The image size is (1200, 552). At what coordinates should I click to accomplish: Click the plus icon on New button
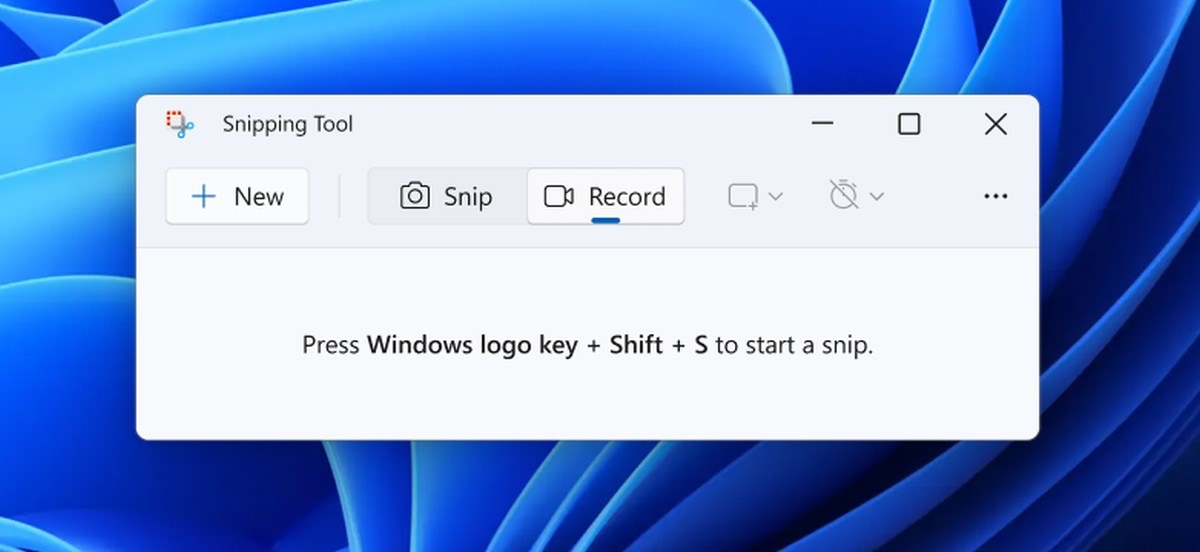pos(203,197)
